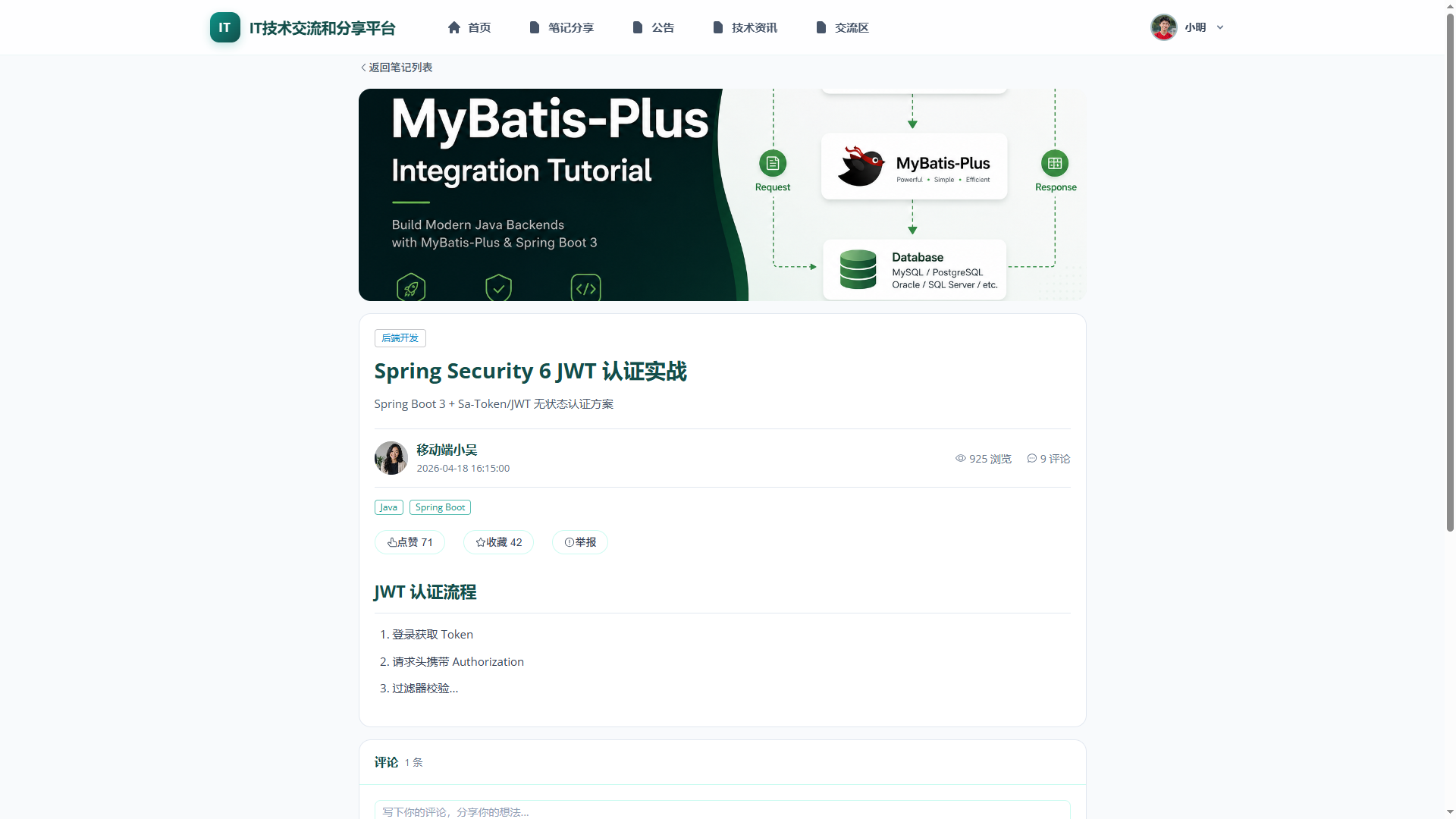
Task: Click list item 登录获取 Token
Action: (432, 635)
